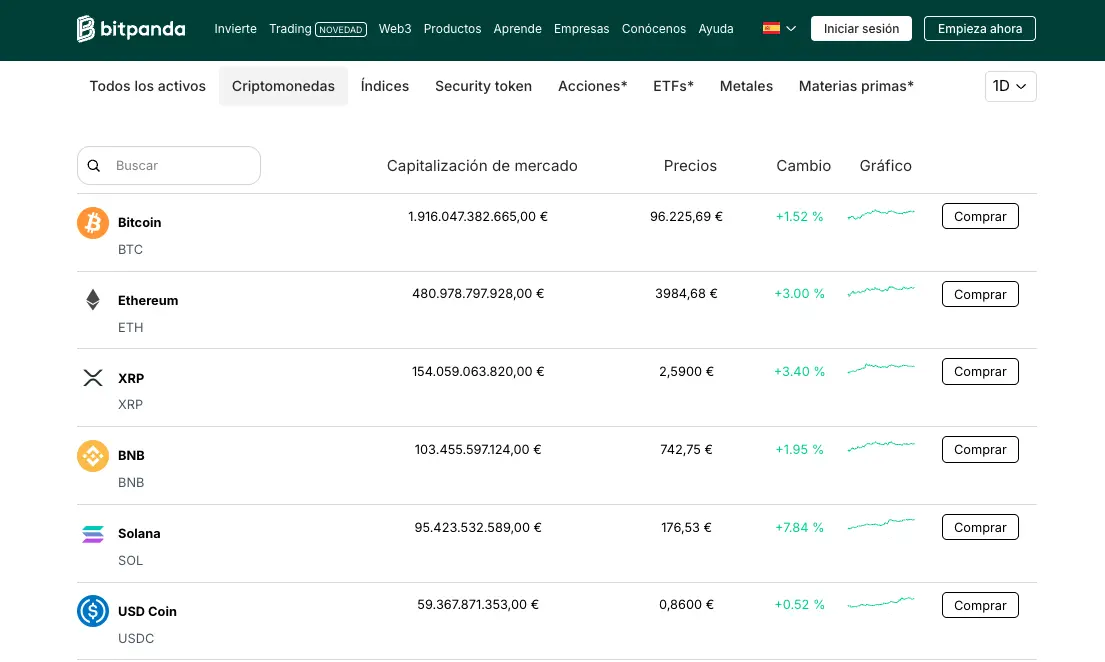Click Bitcoin price 96.225,69 €
Viewport: 1105px width, 662px height.
click(686, 216)
